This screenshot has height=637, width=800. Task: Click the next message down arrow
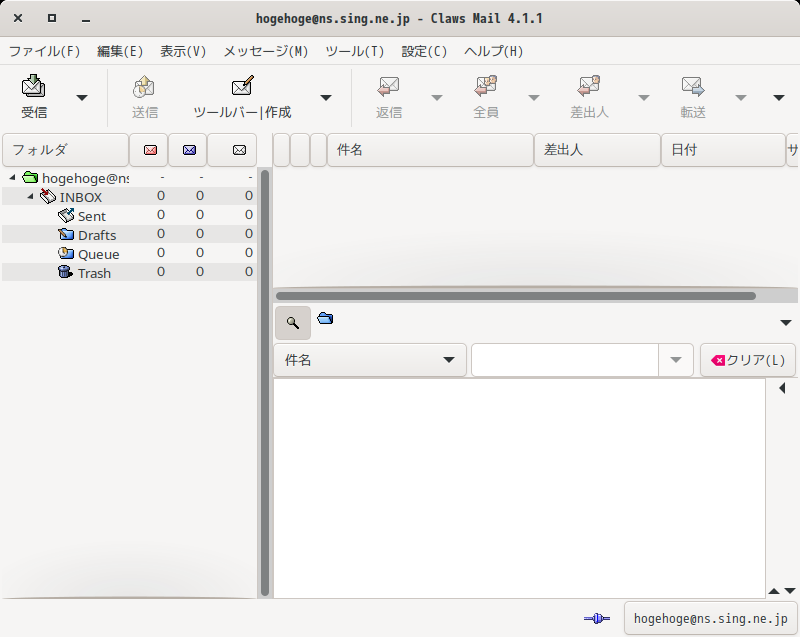pyautogui.click(x=790, y=591)
